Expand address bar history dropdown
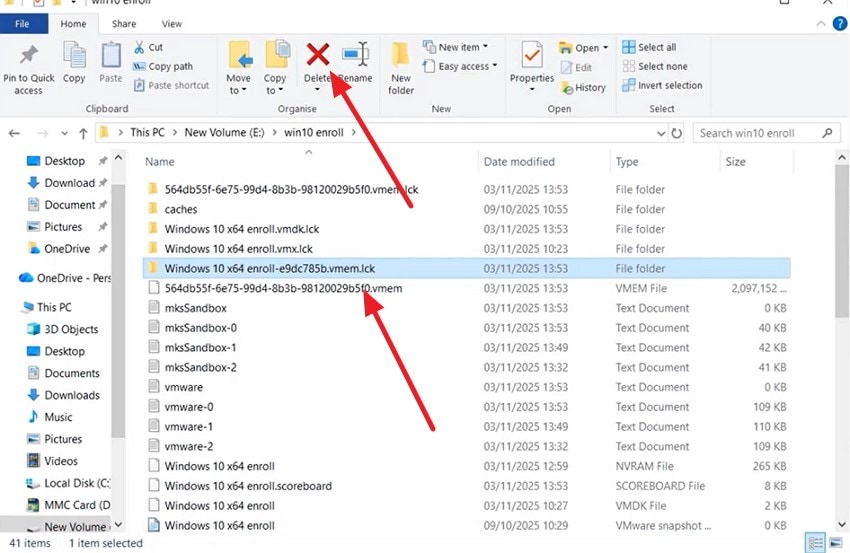Viewport: 850px width, 553px height. coord(661,133)
